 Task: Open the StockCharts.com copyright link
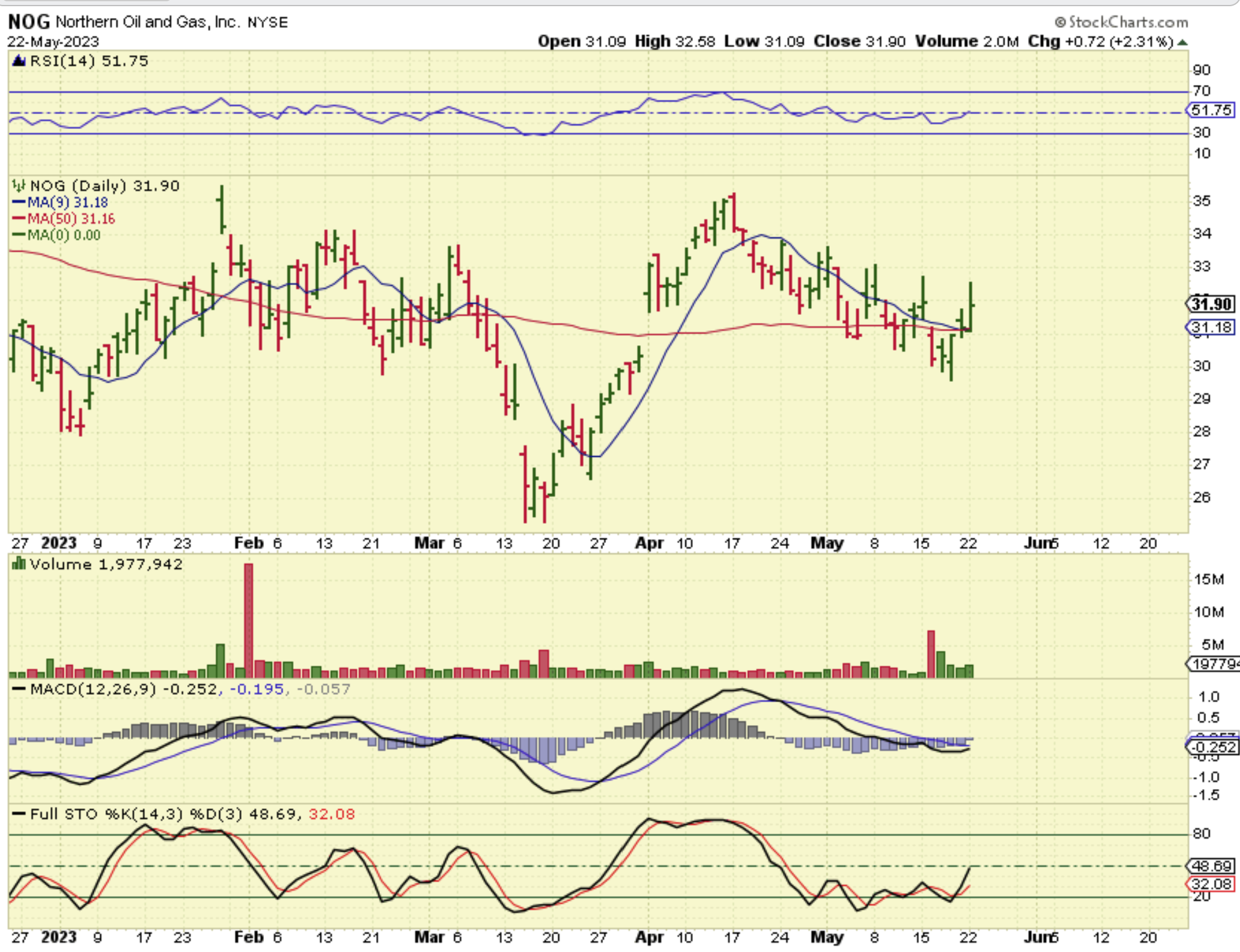pos(1122,22)
